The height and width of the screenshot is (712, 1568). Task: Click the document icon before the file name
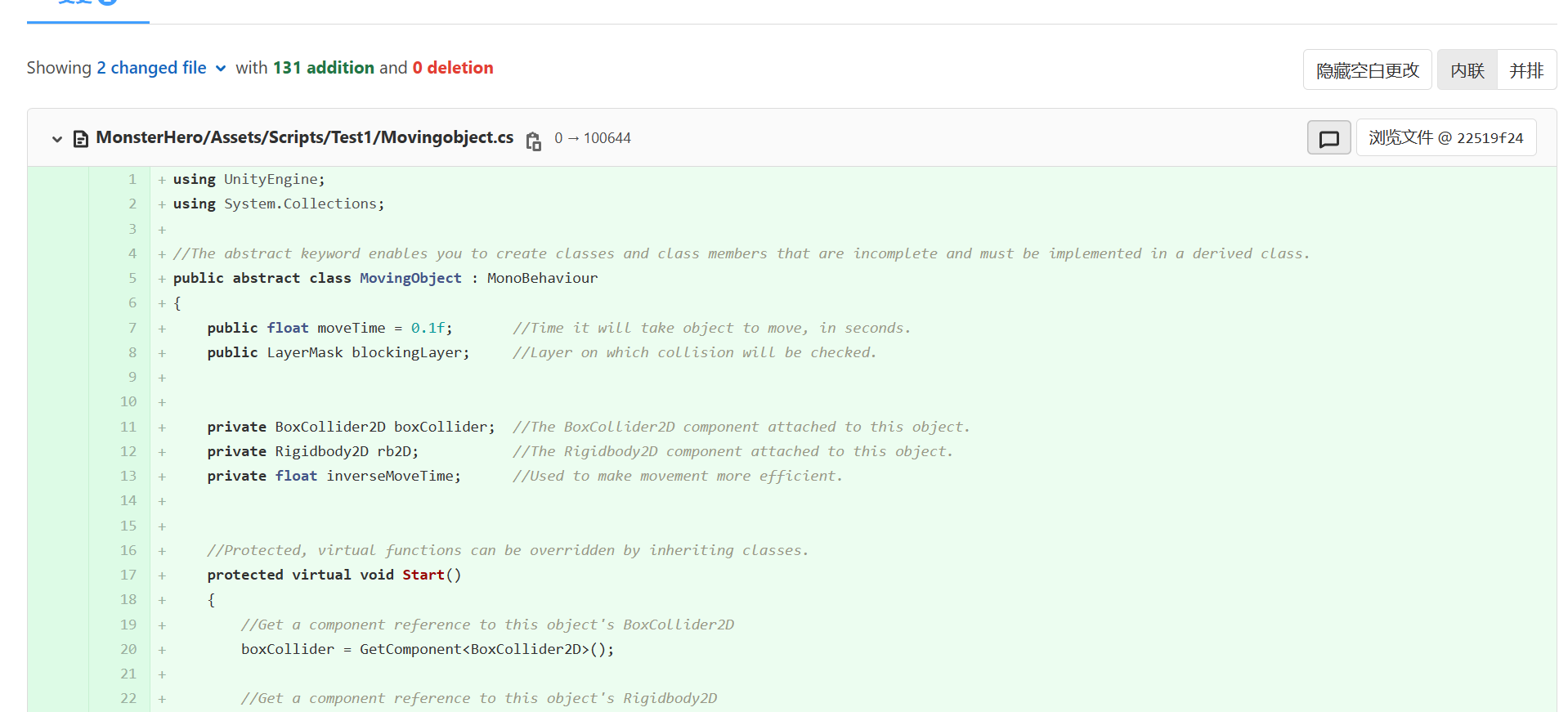click(81, 139)
